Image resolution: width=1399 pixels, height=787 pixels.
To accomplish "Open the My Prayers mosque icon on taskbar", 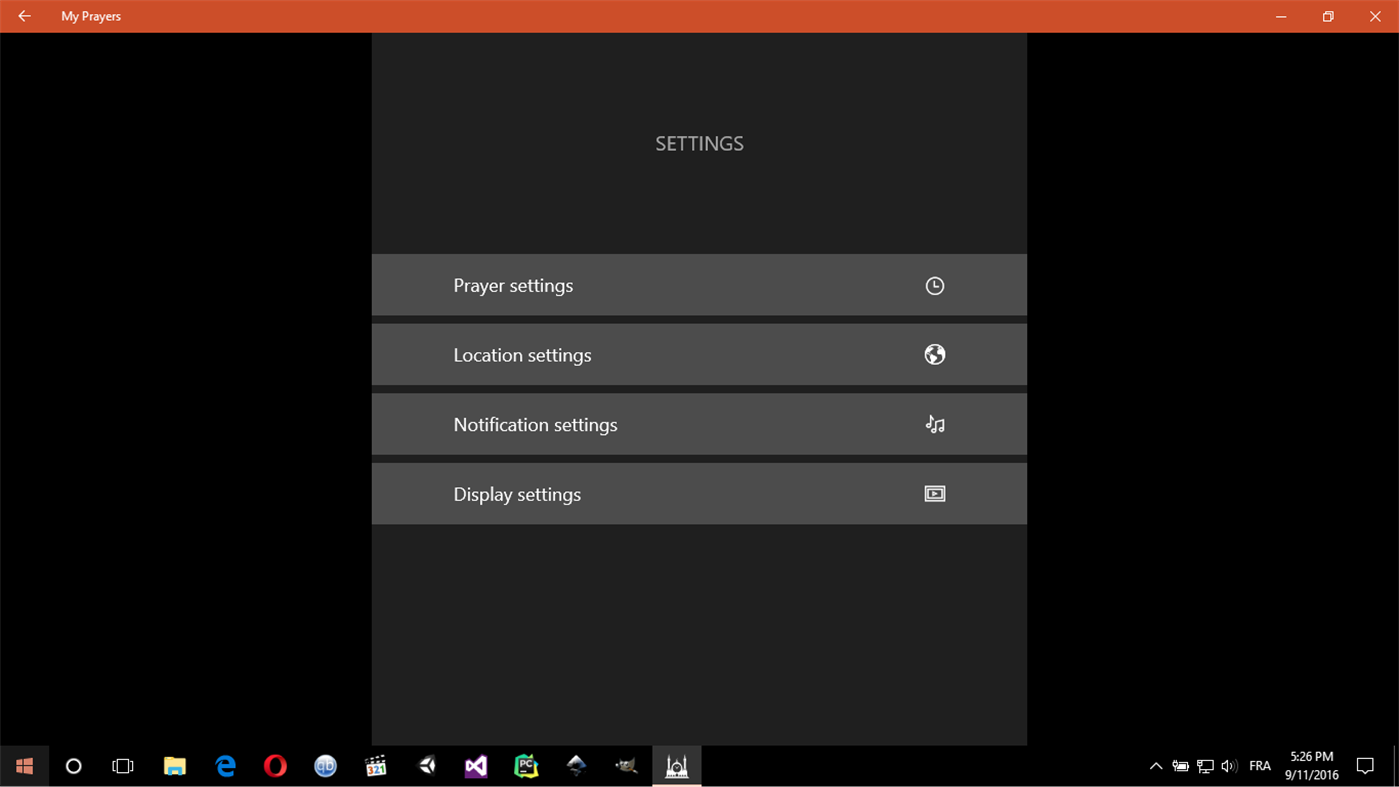I will point(676,766).
